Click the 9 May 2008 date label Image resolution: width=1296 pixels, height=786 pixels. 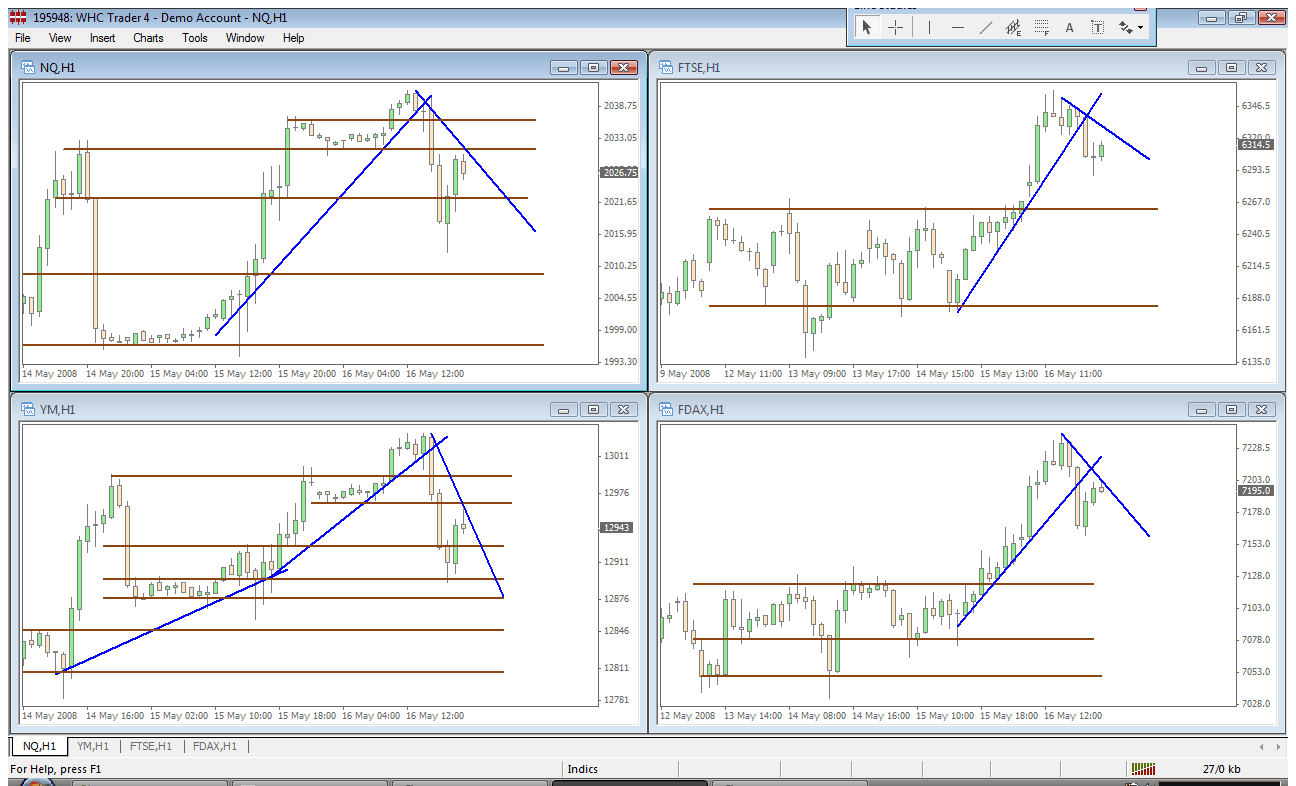[x=685, y=374]
